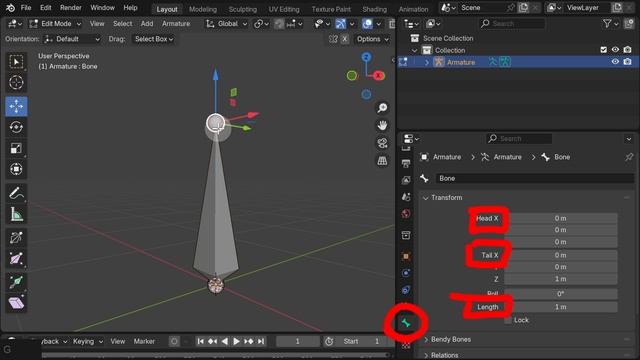Click the pan view hand icon
This screenshot has width=640, height=360.
[x=382, y=125]
